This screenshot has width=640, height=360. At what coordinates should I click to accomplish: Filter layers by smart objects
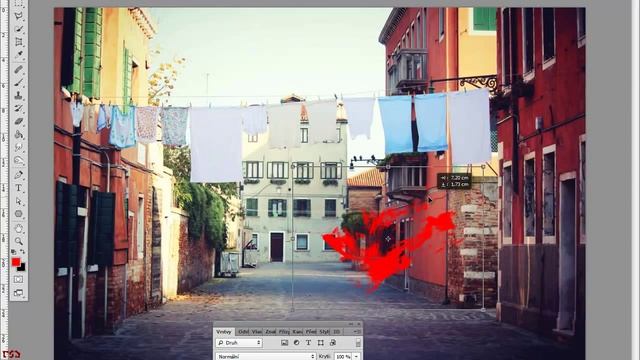(333, 343)
